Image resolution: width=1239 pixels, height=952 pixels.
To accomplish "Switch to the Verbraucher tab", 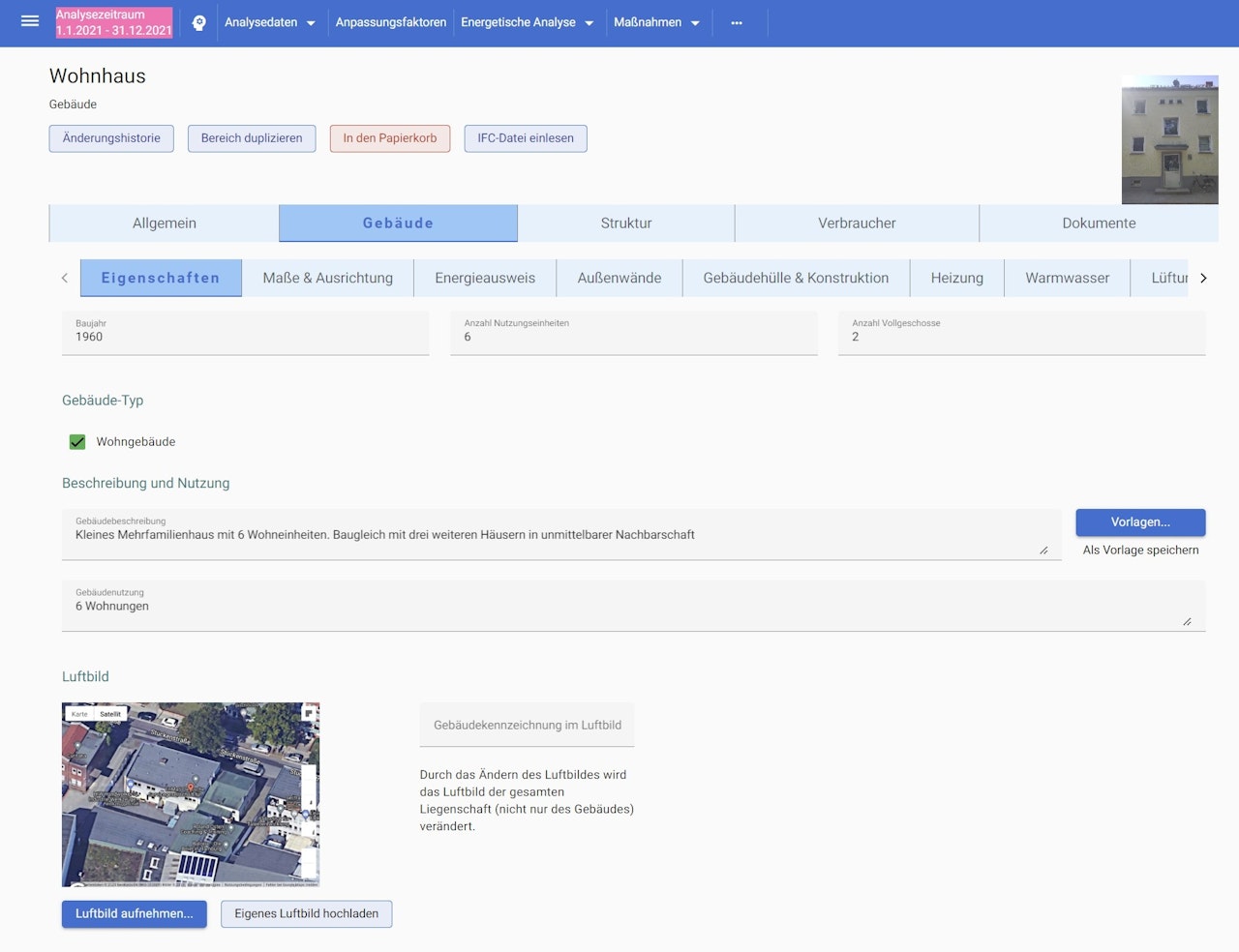I will click(857, 223).
